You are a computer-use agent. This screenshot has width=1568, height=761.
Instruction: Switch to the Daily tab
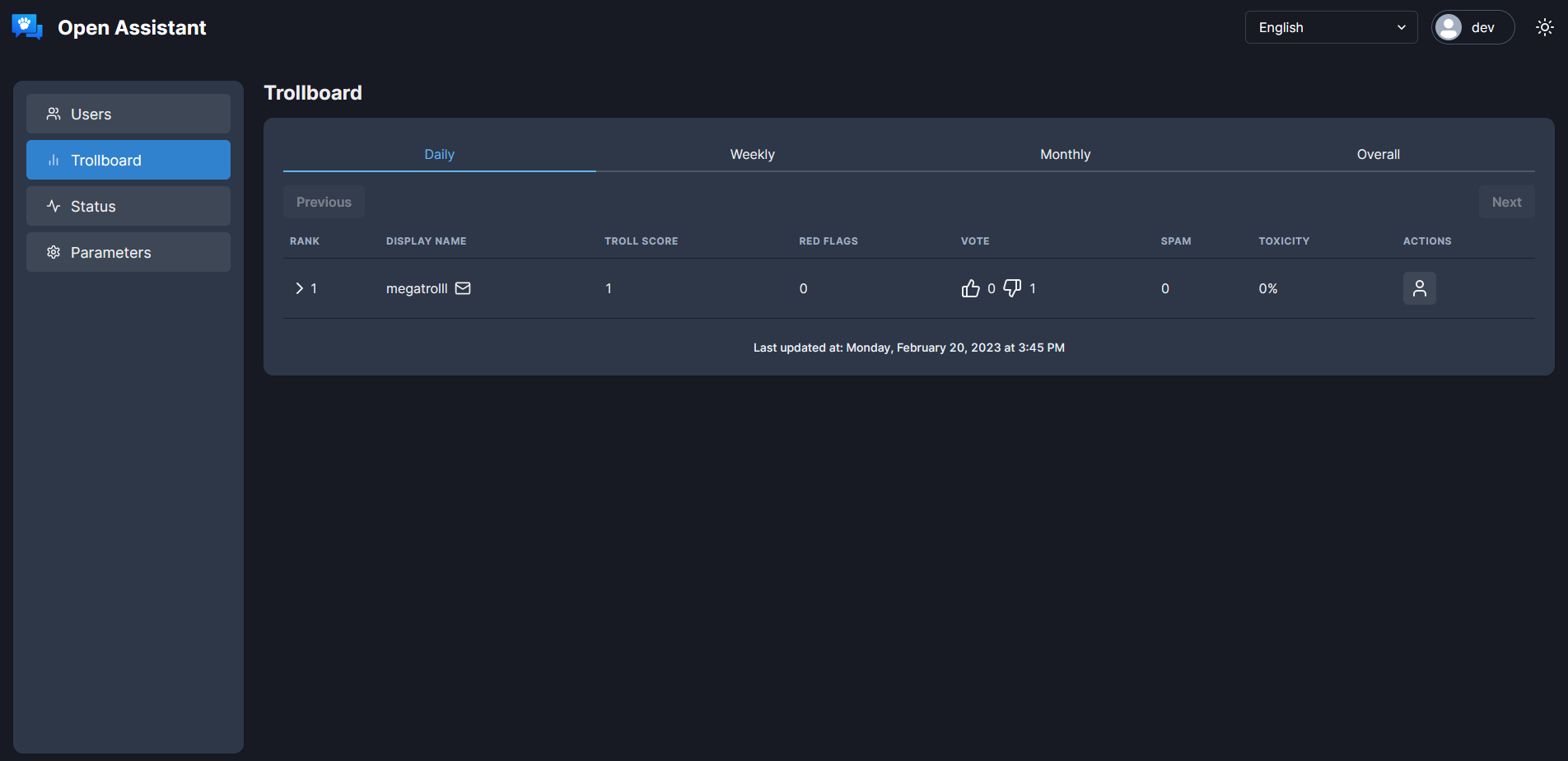point(440,154)
